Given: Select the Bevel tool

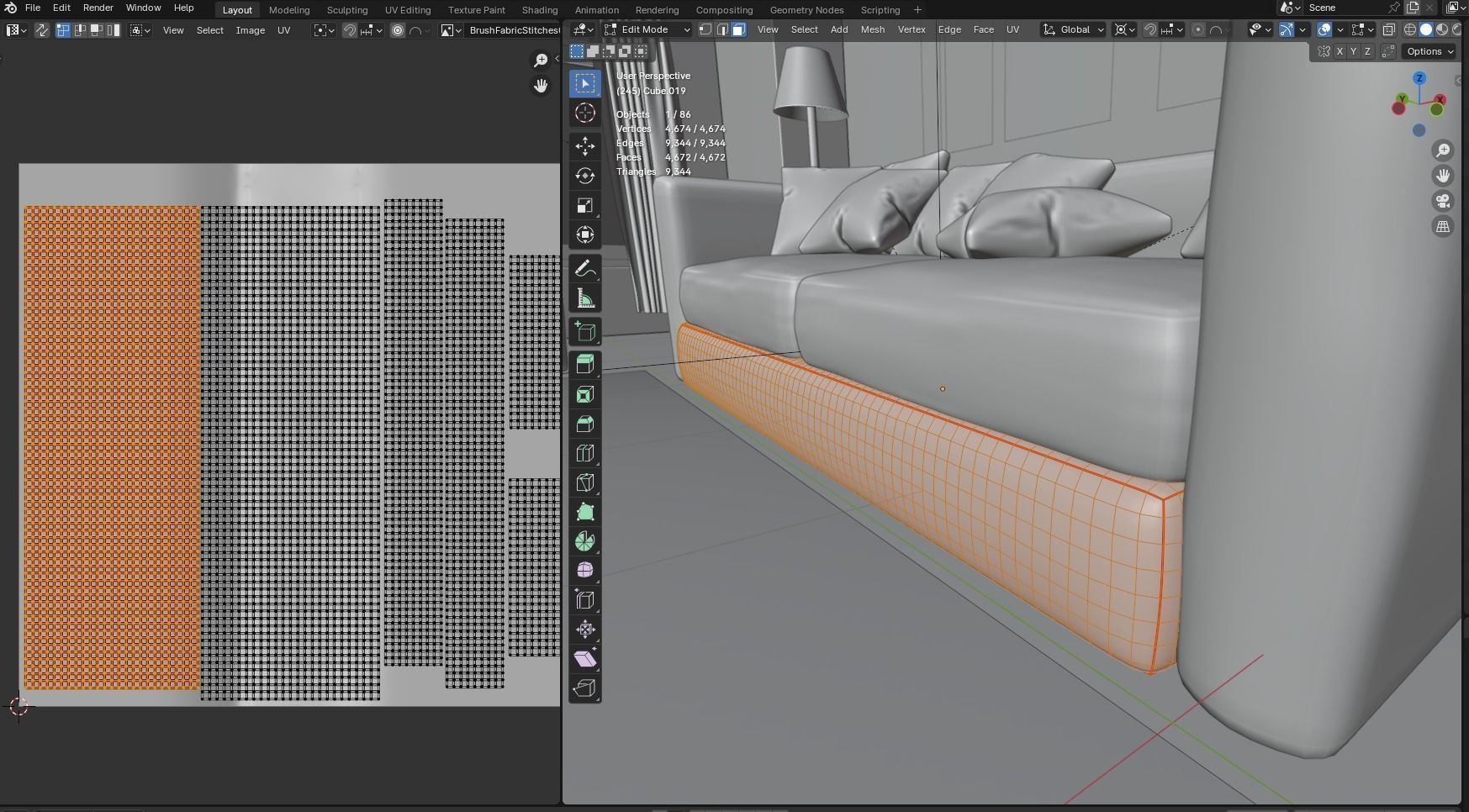Looking at the screenshot, I should [x=585, y=424].
